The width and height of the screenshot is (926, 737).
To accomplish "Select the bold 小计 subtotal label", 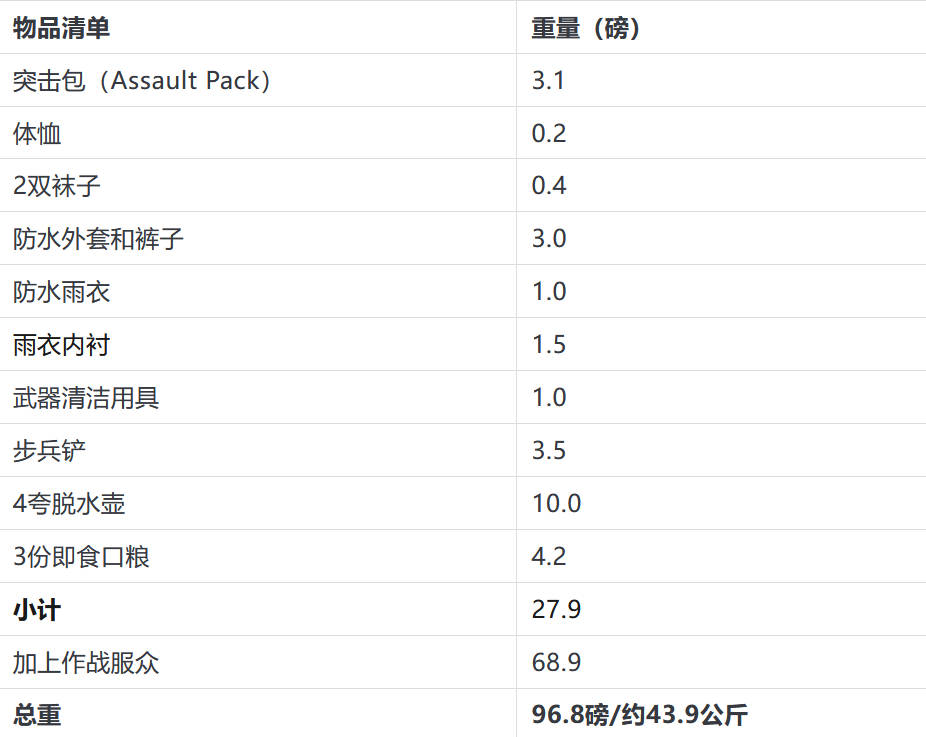I will 37,609.
